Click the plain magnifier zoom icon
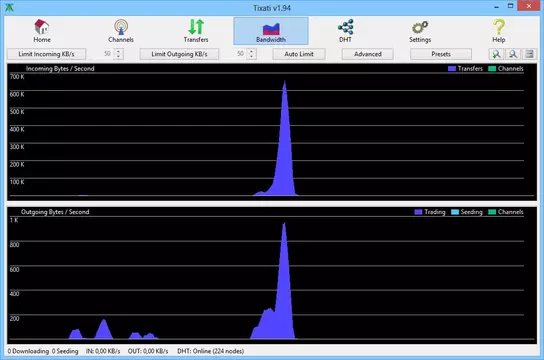Screen dimensions: 544x360 click(513, 54)
